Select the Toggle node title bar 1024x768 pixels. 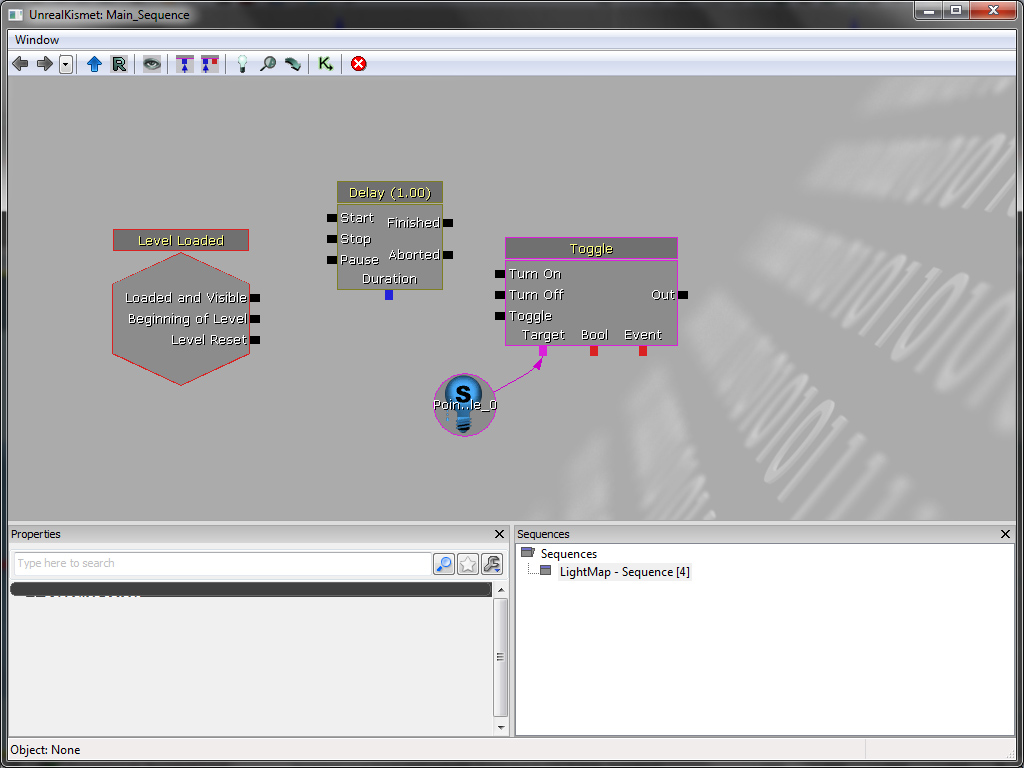pos(591,248)
